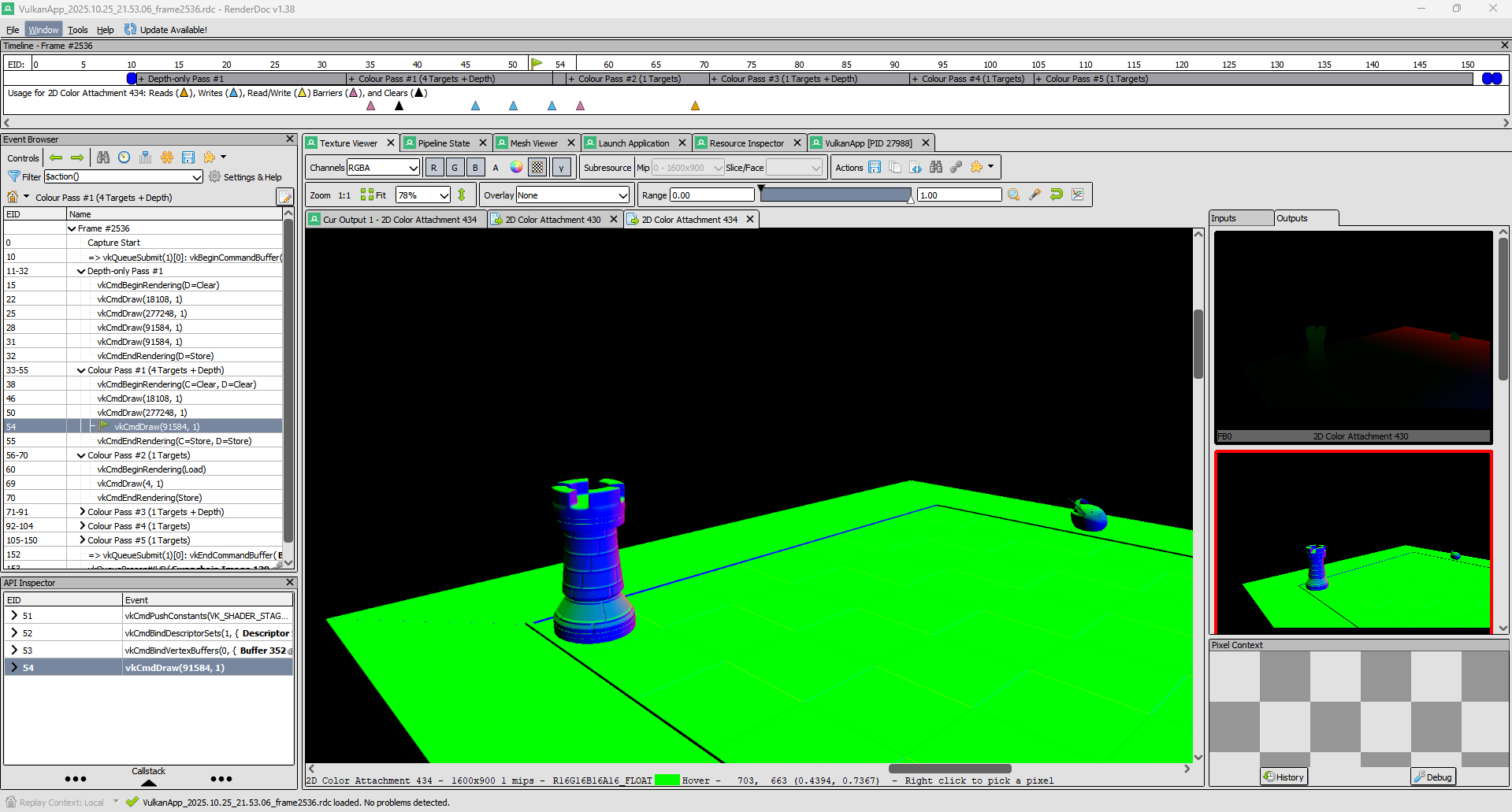Image resolution: width=1512 pixels, height=812 pixels.
Task: Toggle the alpha channel A button
Action: point(496,167)
